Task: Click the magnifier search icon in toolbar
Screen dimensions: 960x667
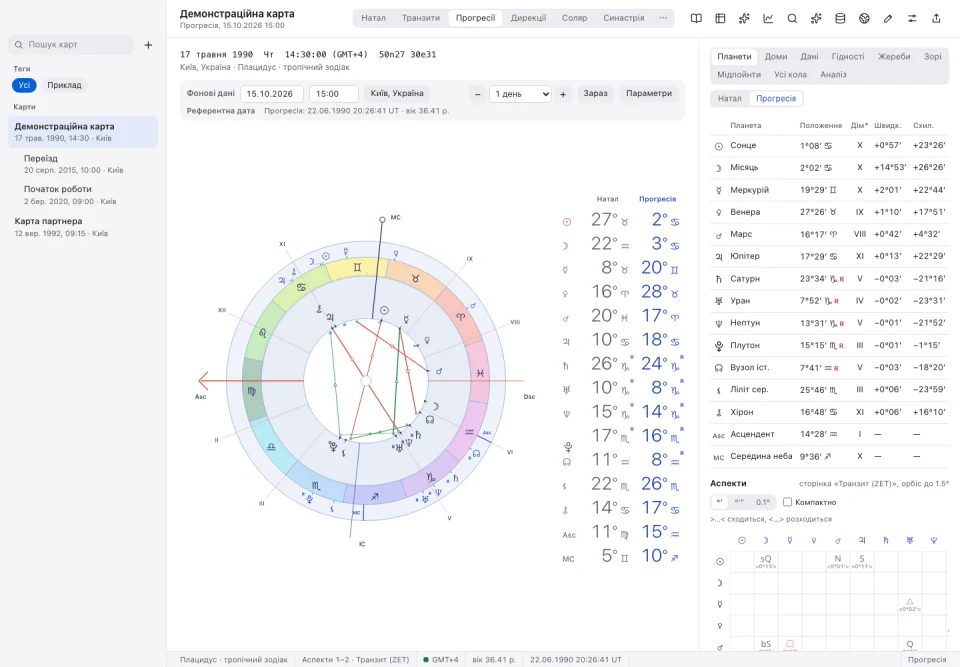Action: click(792, 18)
